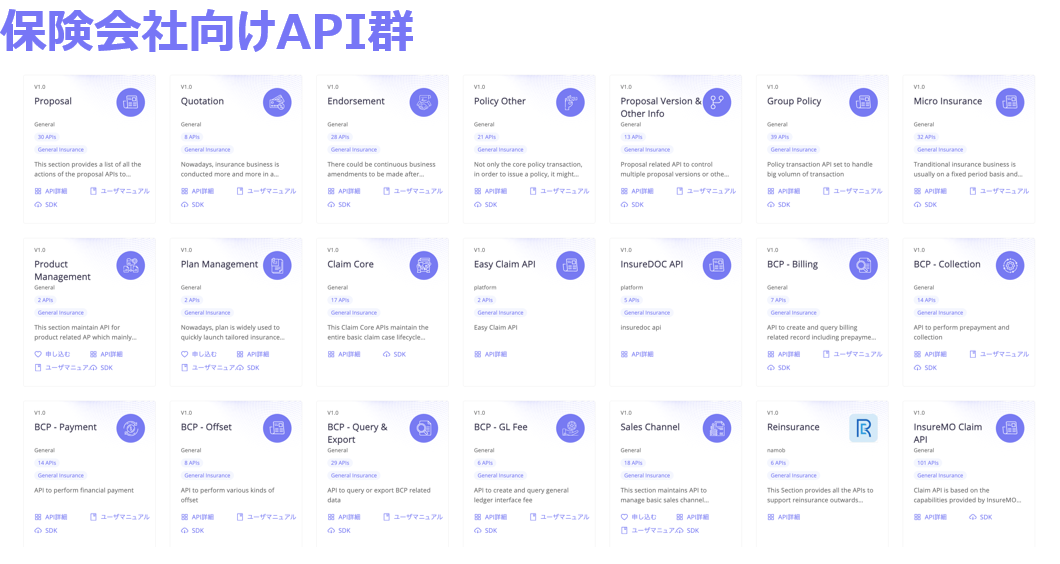1060x564 pixels.
Task: Open ユーザマニュアル in BCP - GL Fee card
Action: pos(560,517)
